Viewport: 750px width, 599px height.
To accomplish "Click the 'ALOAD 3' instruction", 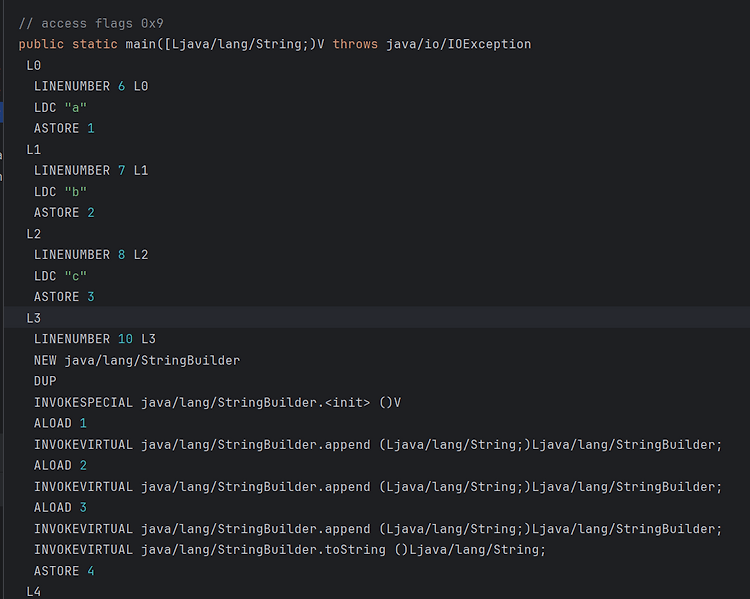I will click(60, 508).
